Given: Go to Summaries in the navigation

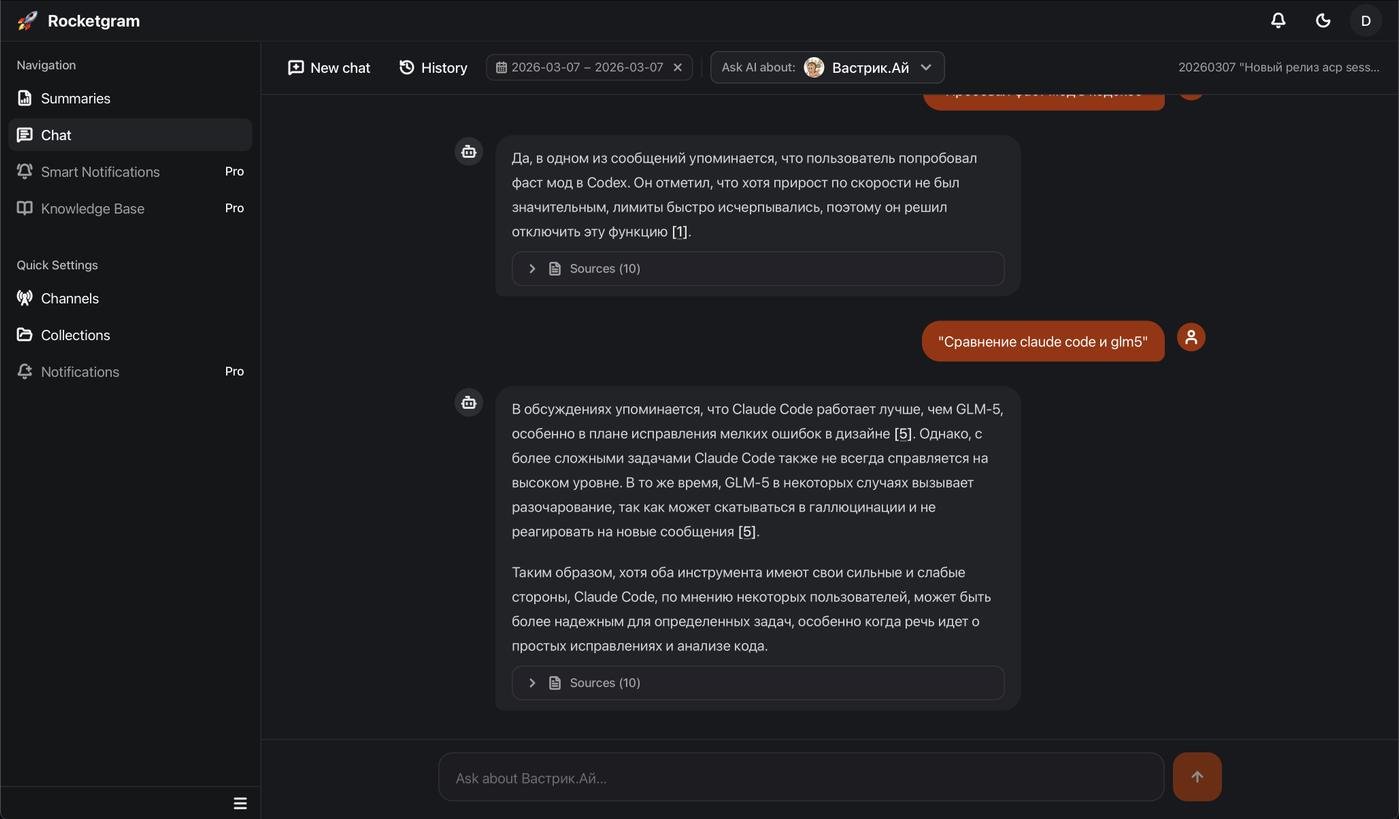Looking at the screenshot, I should tap(75, 98).
